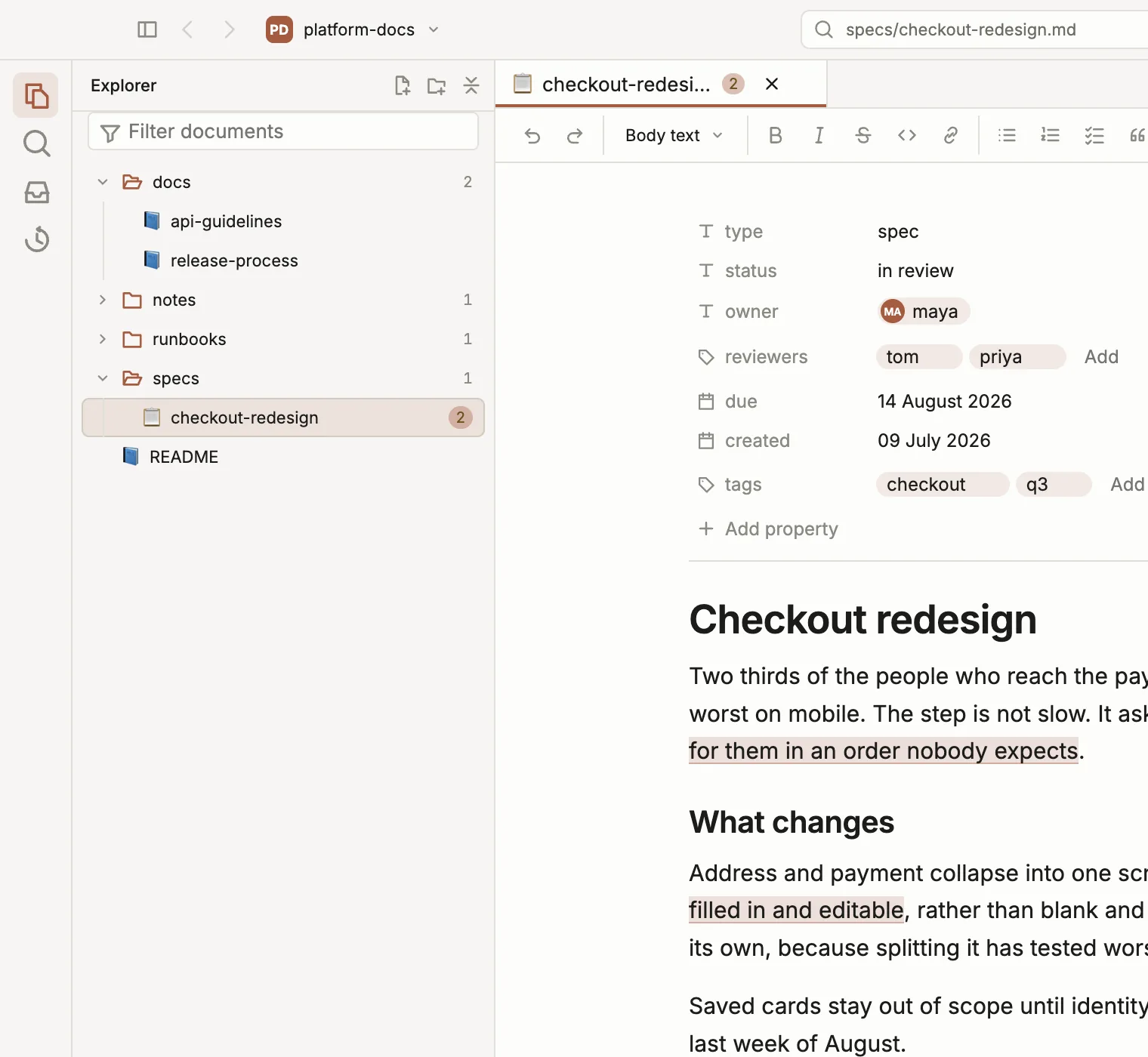Collapse the specs folder
Image resolution: width=1148 pixels, height=1057 pixels.
103,378
